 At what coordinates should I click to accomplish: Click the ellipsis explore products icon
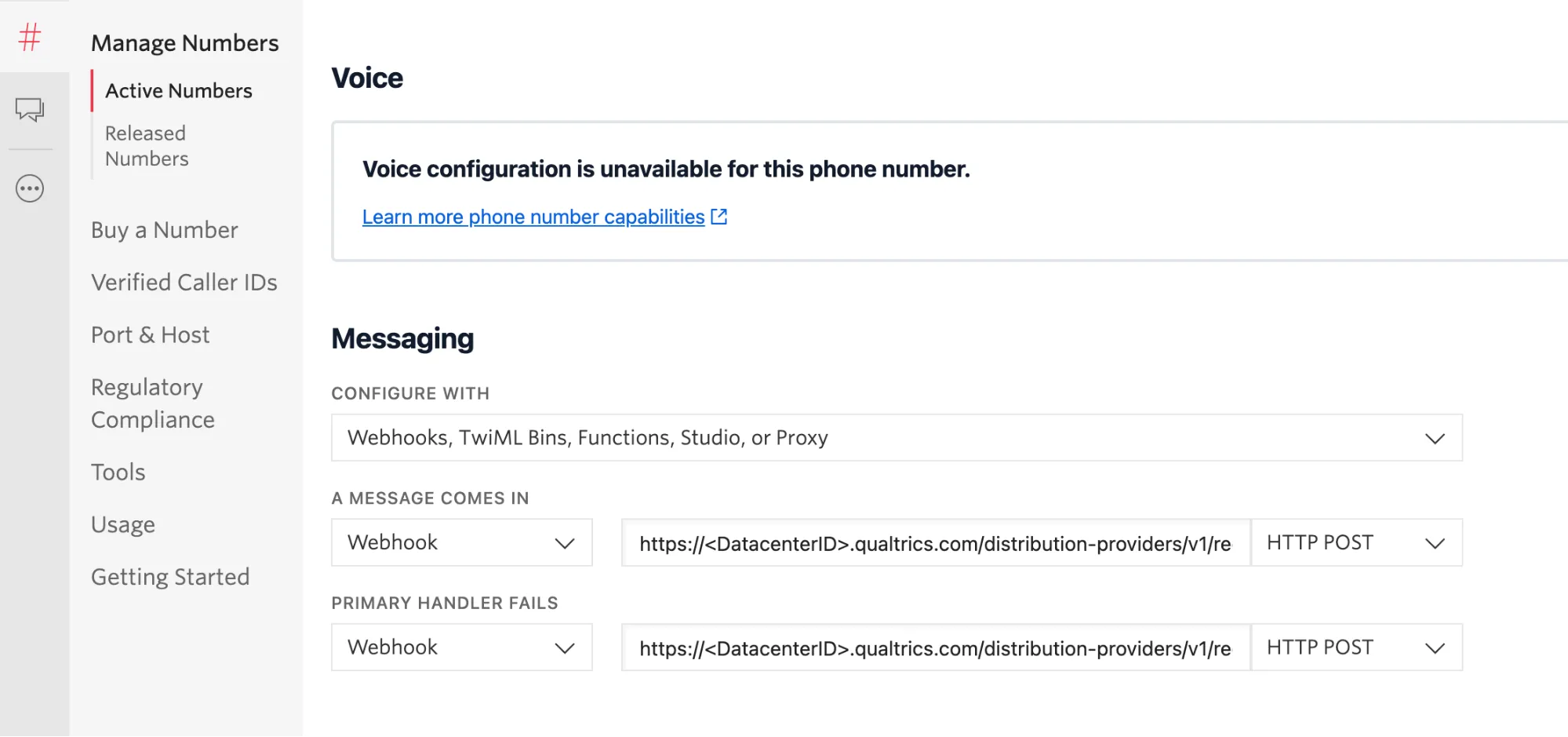(29, 188)
